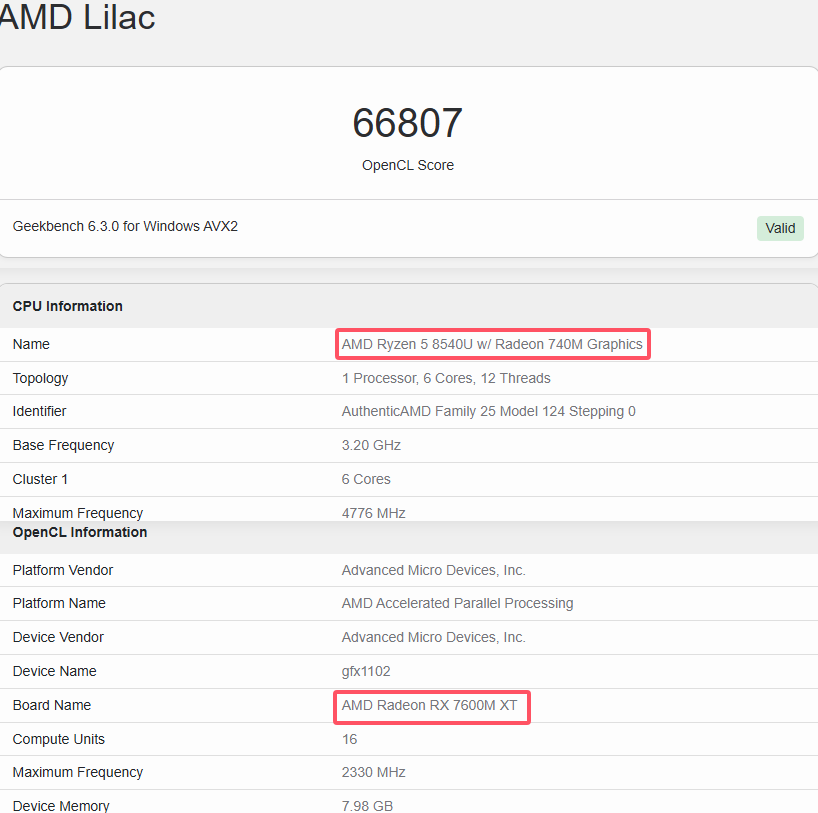The height and width of the screenshot is (813, 818).
Task: Click the AuthenticAMD Family 25 identifier value
Action: click(488, 411)
